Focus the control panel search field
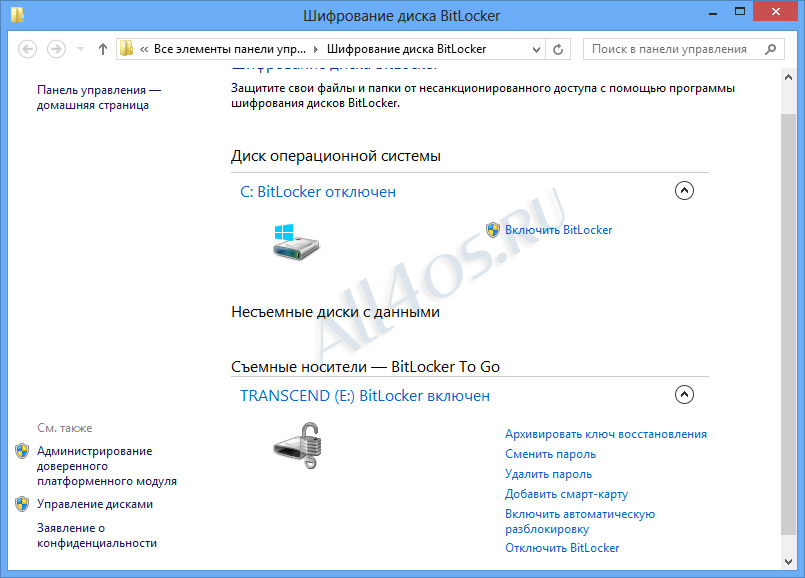 point(683,49)
